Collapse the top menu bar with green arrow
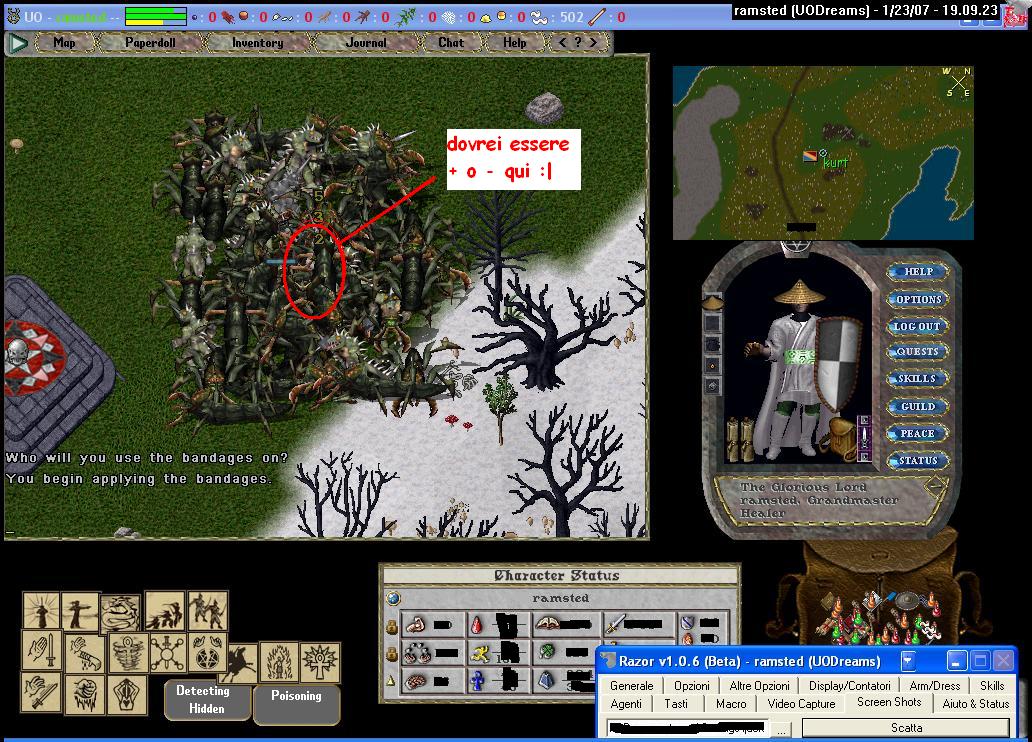1032x742 pixels. [18, 43]
